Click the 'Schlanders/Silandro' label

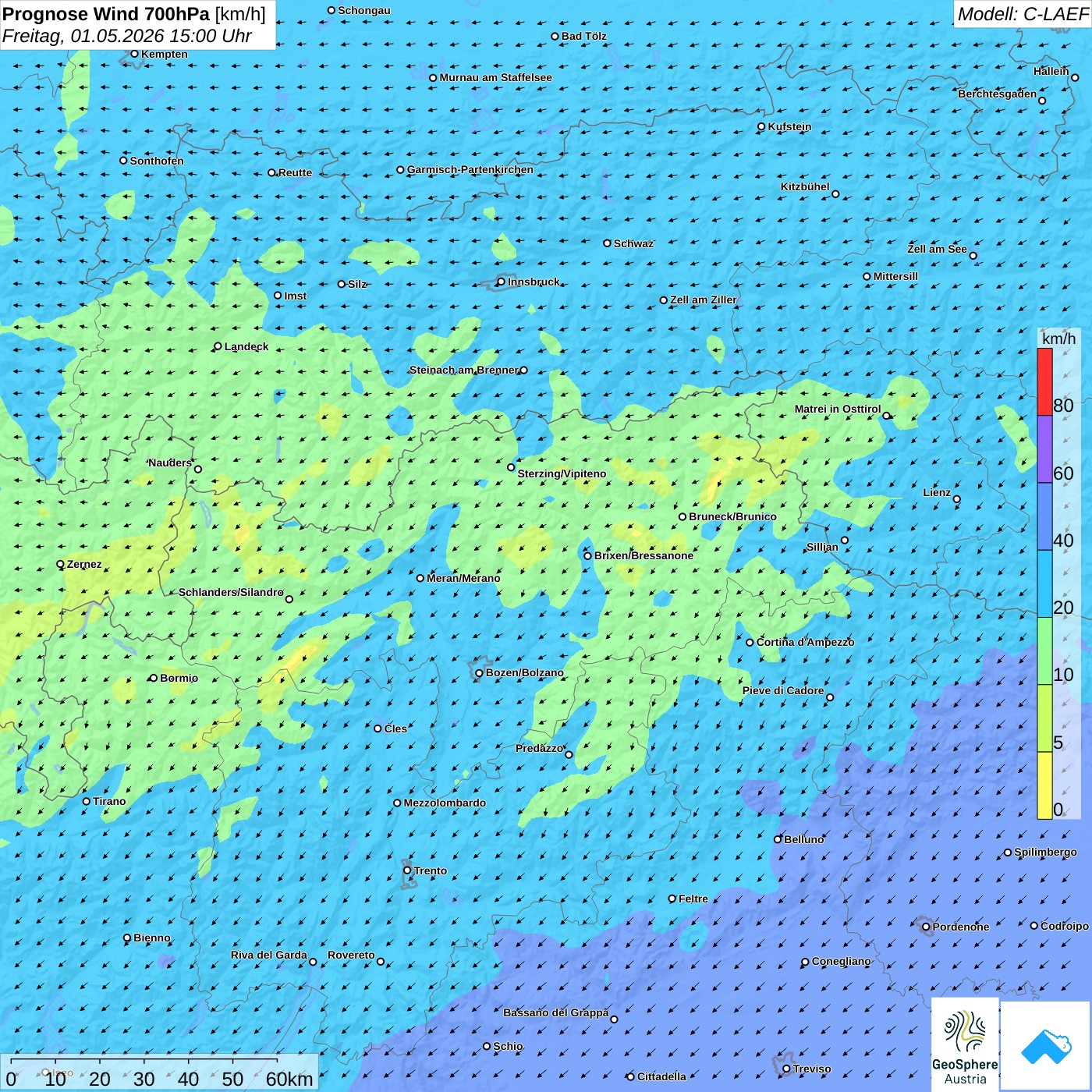pyautogui.click(x=231, y=592)
